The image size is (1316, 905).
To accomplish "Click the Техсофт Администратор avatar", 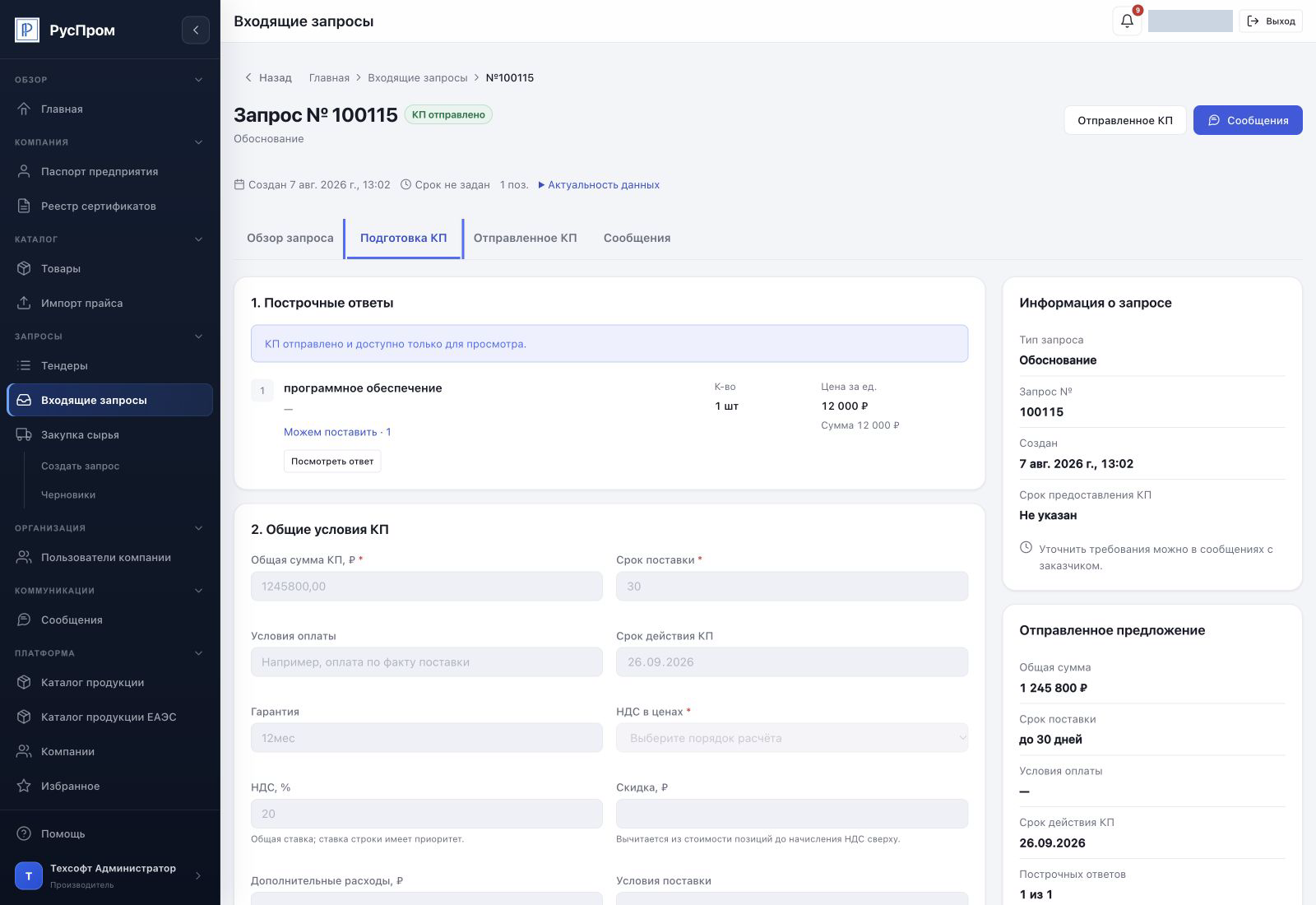I will (x=29, y=876).
